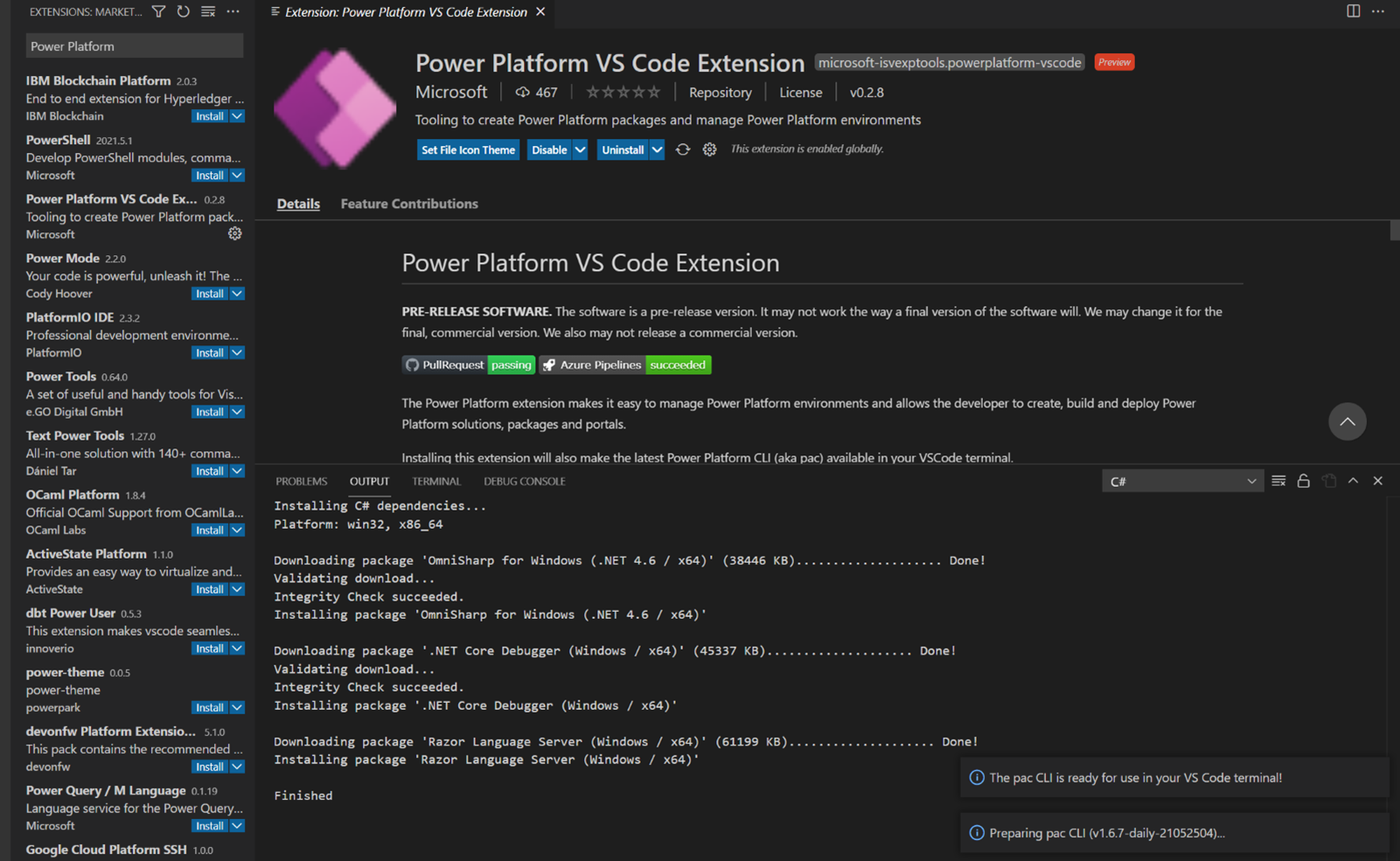Maximize the output panel with chevron
The image size is (1400, 861).
(x=1353, y=481)
